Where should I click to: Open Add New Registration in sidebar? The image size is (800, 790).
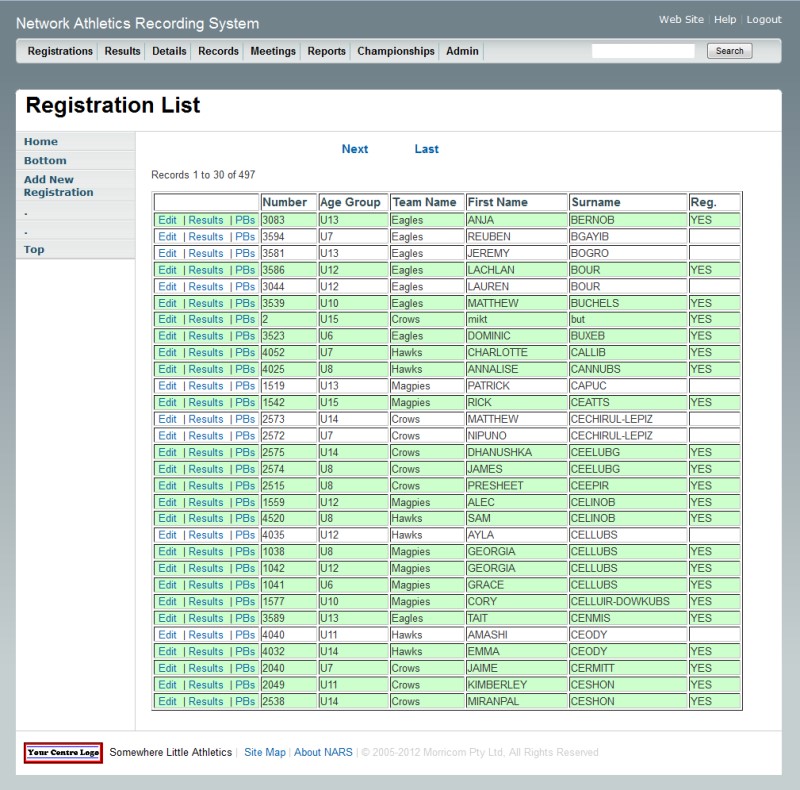[58, 186]
